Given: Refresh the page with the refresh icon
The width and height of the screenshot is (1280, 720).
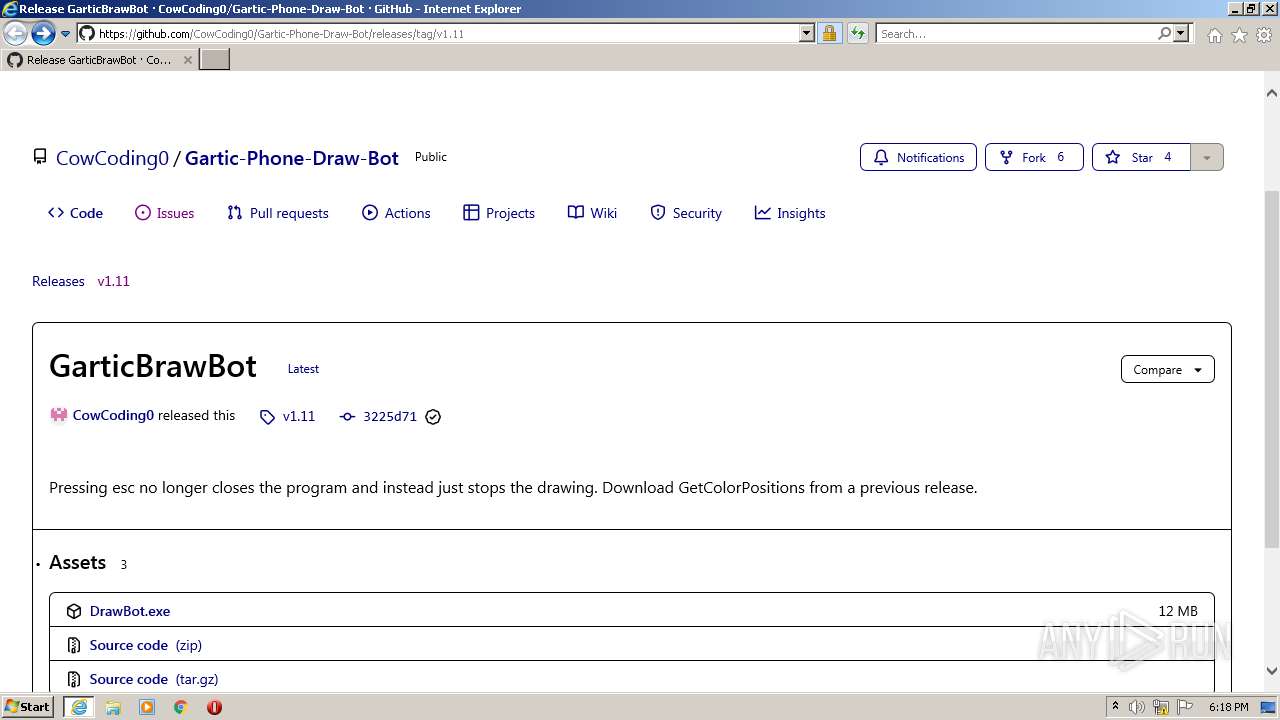Looking at the screenshot, I should pyautogui.click(x=858, y=33).
